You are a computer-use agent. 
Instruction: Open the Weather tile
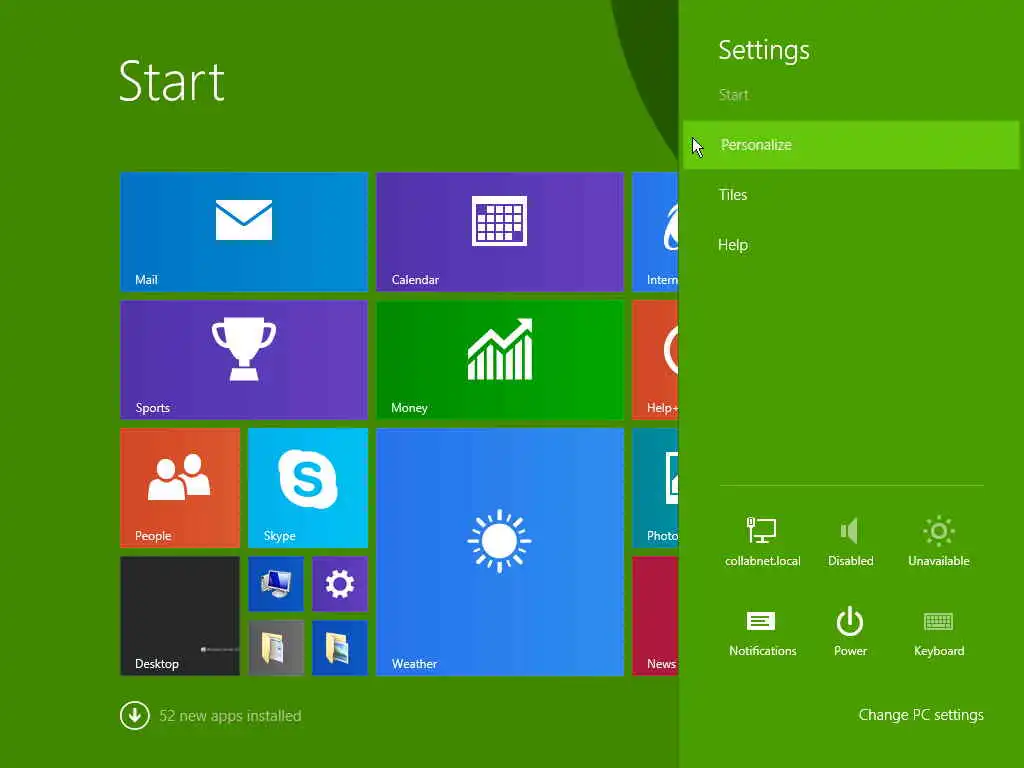coord(500,552)
